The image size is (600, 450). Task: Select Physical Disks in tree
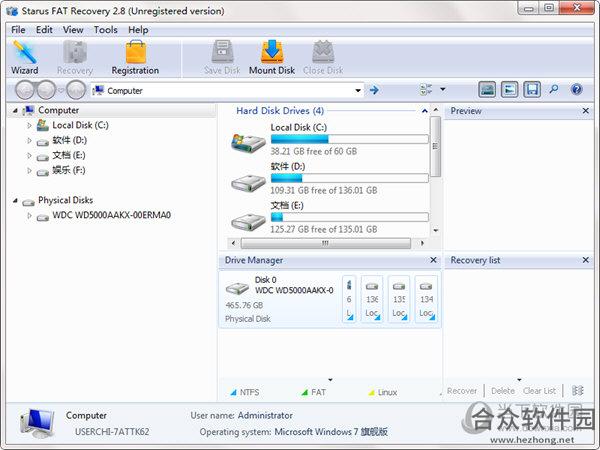[x=65, y=201]
